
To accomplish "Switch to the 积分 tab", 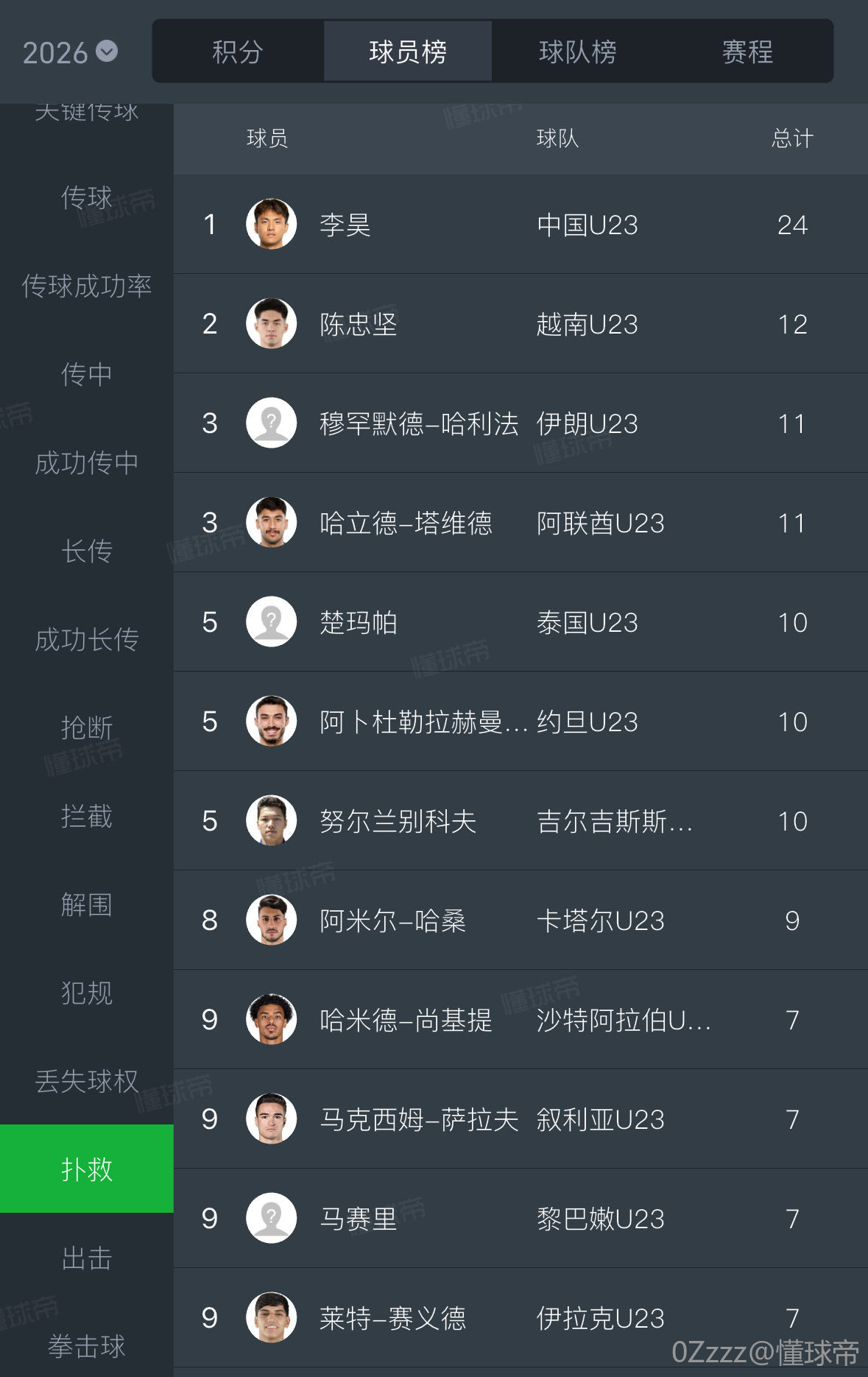I will [x=237, y=52].
